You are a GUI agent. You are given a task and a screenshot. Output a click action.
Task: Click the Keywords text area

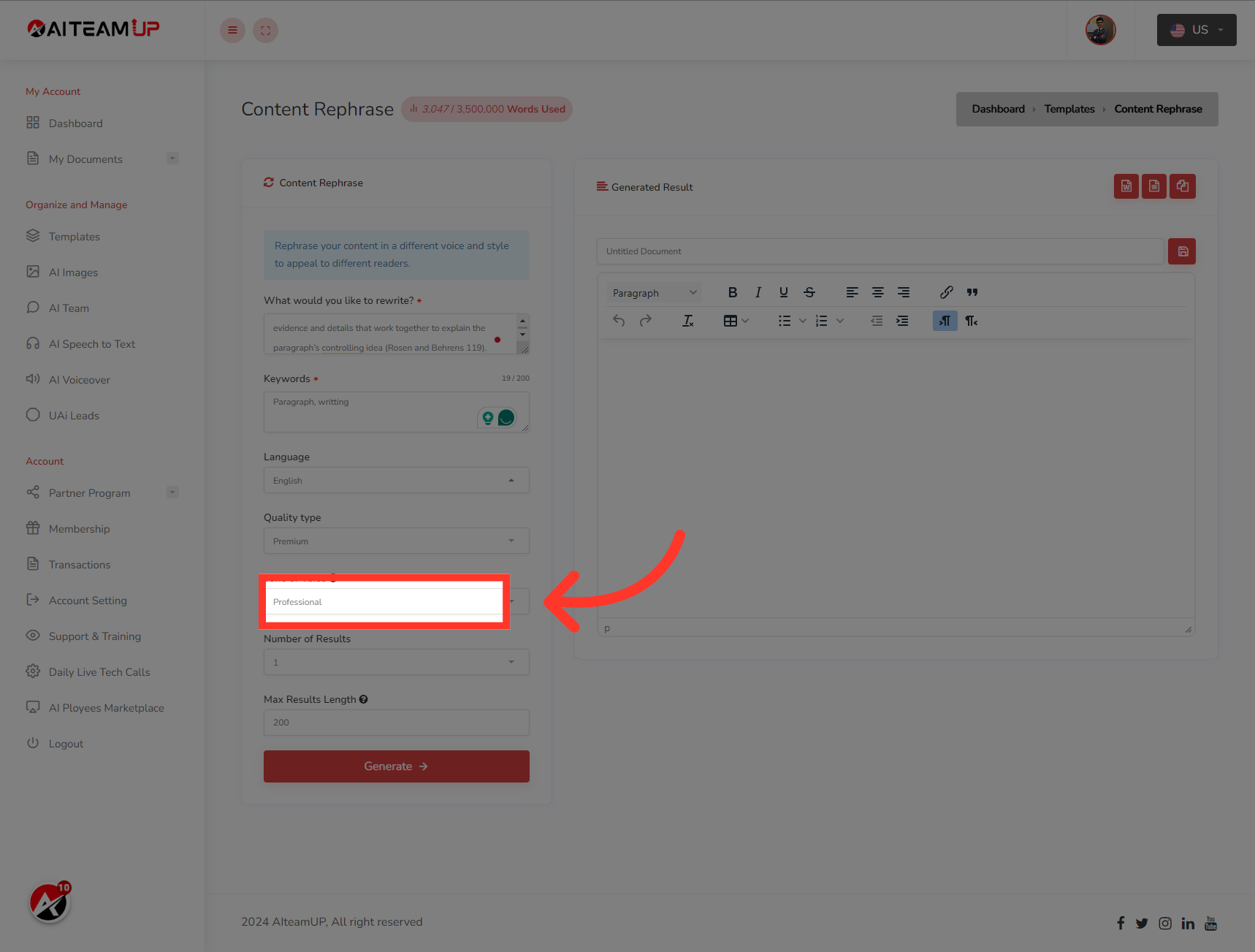coord(397,412)
